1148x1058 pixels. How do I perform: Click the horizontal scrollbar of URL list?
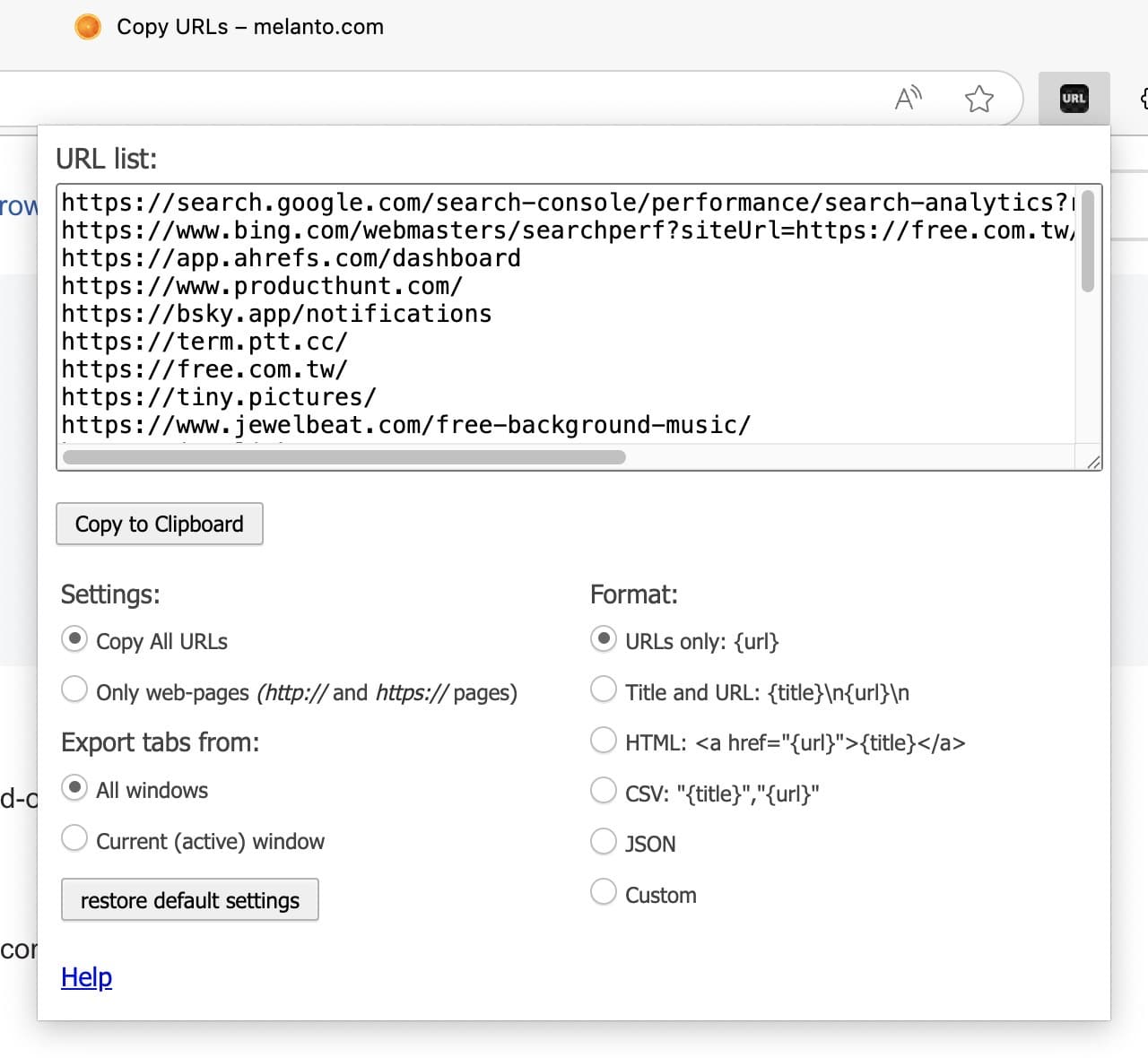(x=344, y=457)
